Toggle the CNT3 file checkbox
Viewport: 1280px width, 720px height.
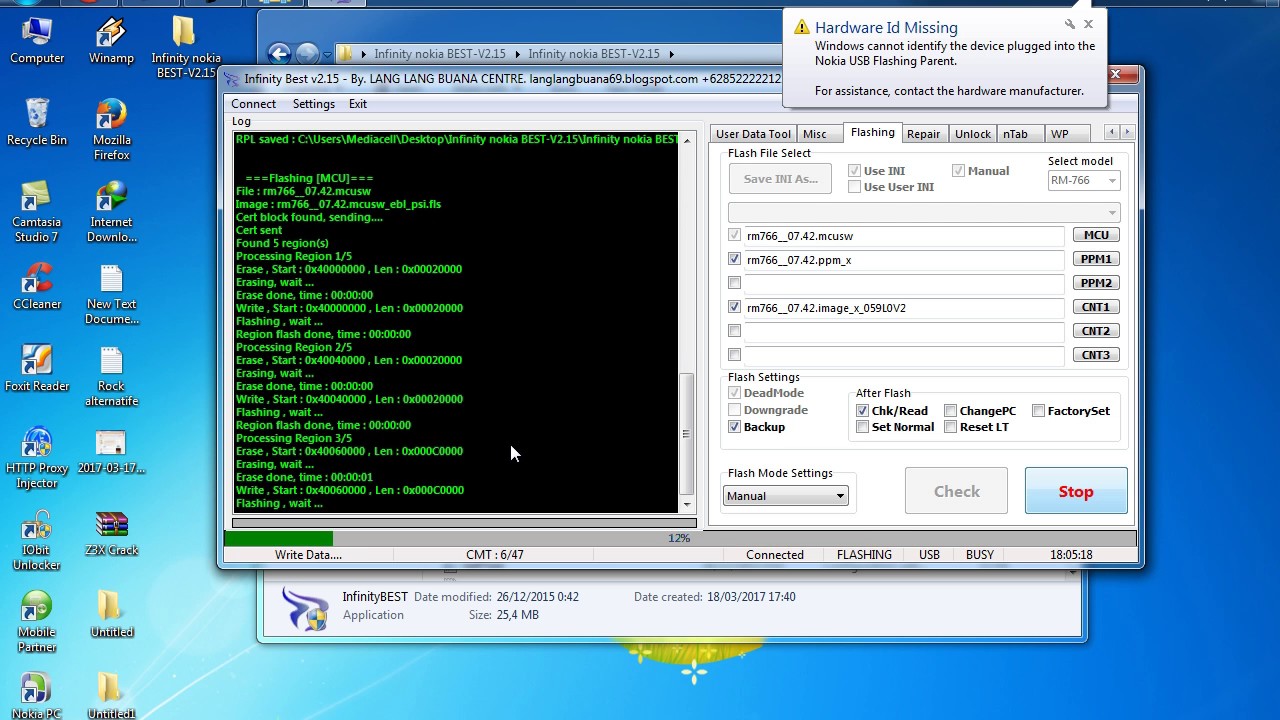tap(735, 355)
